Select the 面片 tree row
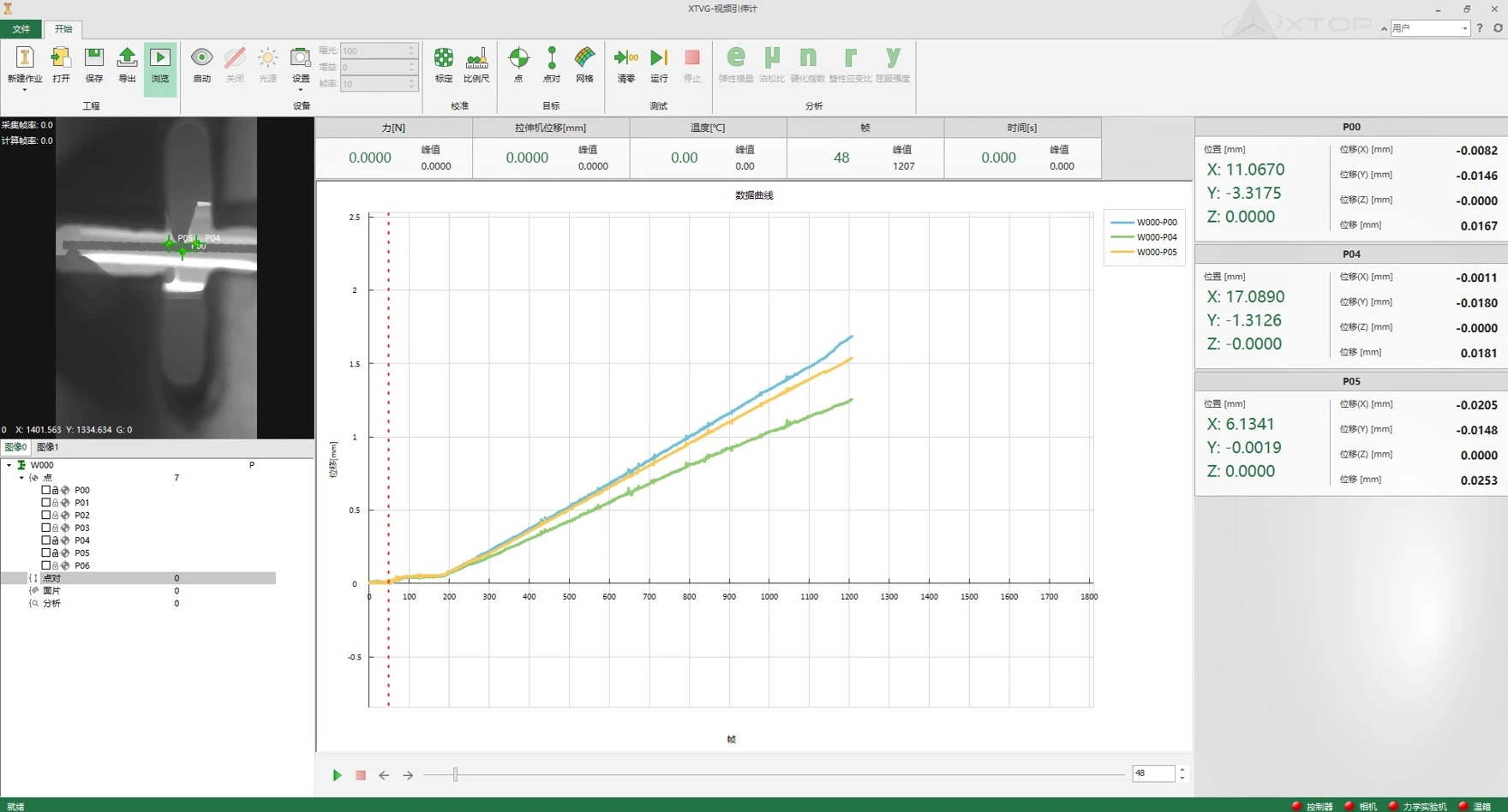 (x=138, y=591)
